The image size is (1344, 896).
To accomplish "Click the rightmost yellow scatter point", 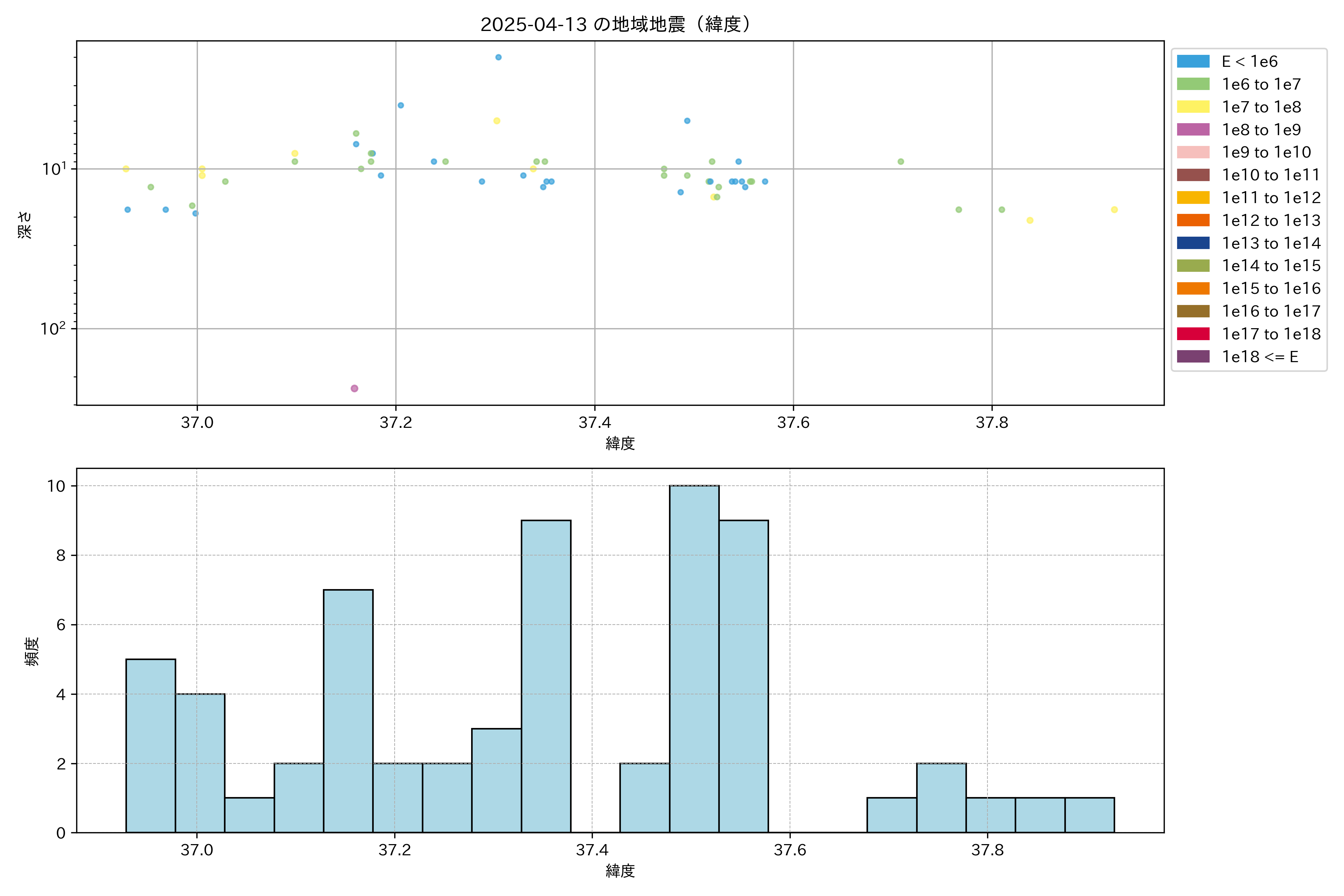I will coord(1114,210).
